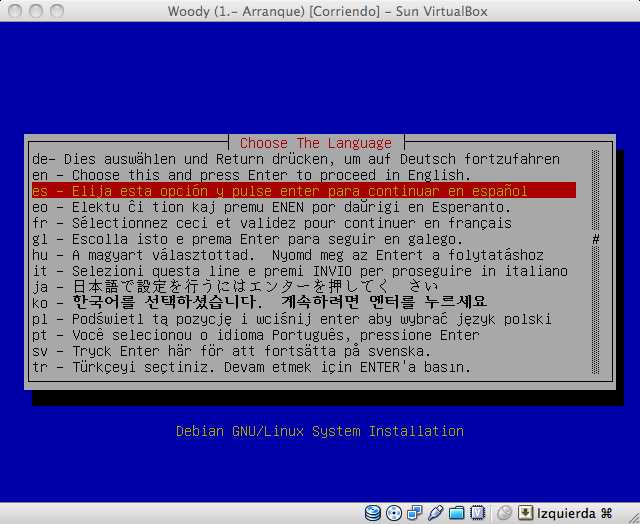Screen dimensions: 640x524
Task: Click the language list scrollbar position marker
Action: click(596, 239)
